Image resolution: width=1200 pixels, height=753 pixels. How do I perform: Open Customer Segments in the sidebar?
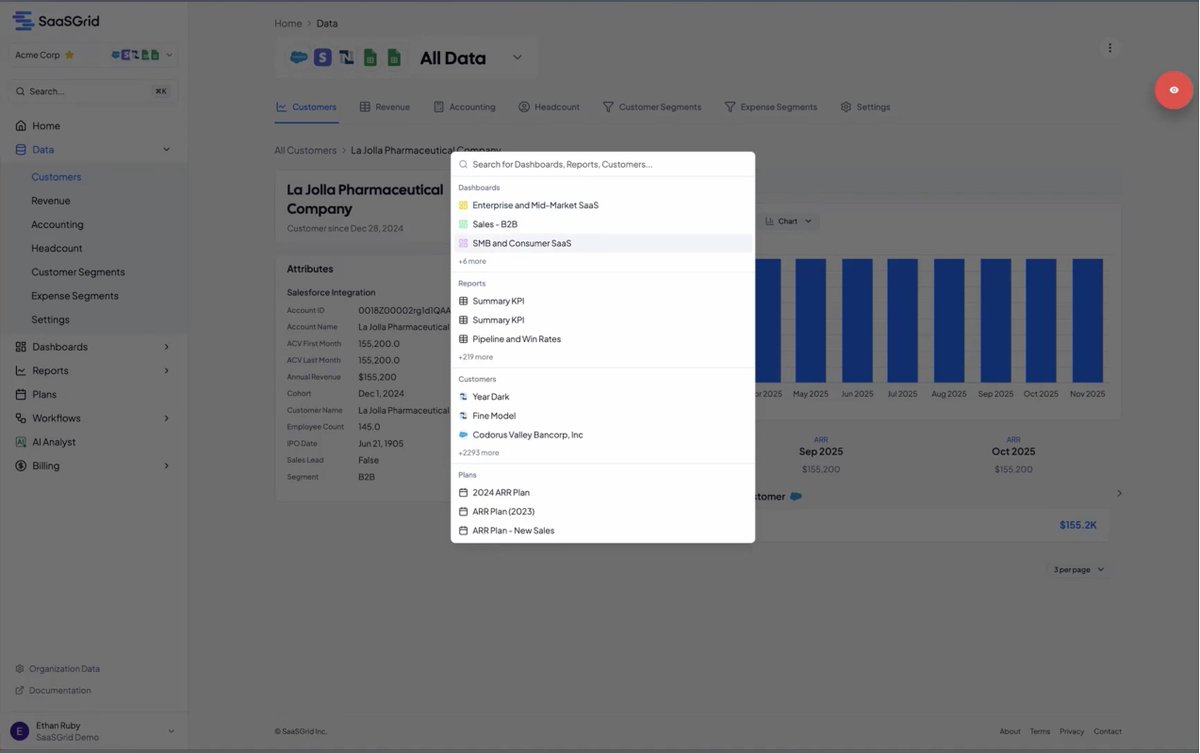click(x=78, y=272)
